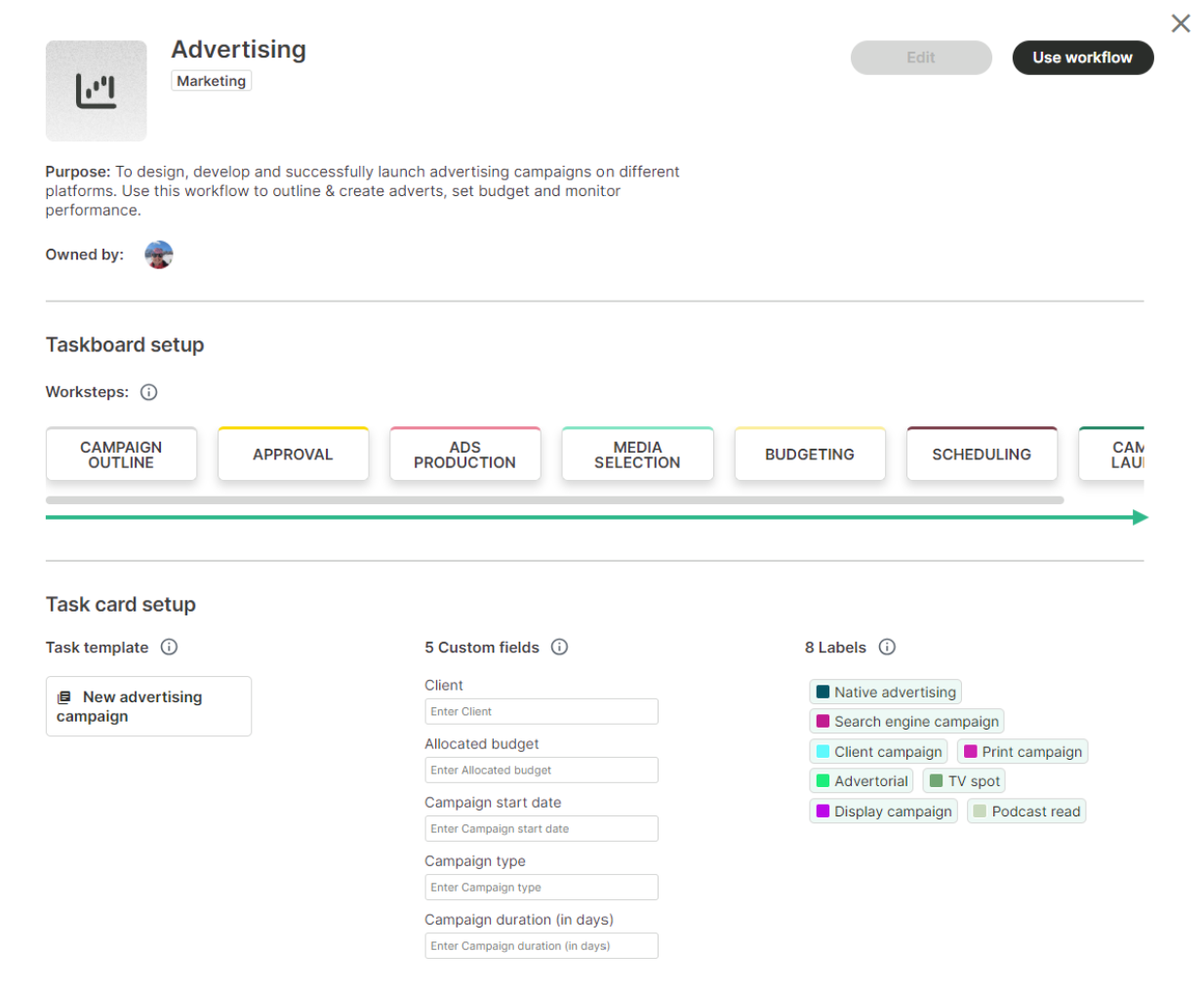
Task: Open the Campaign type field
Action: [541, 887]
